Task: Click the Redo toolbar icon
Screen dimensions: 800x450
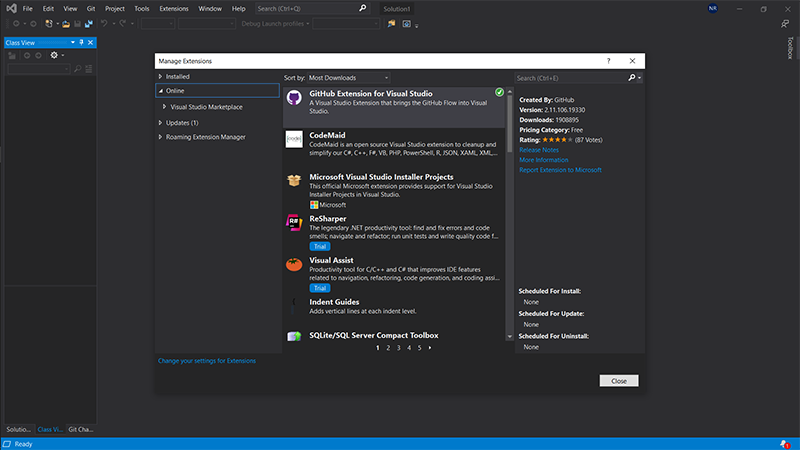Action: coord(122,23)
